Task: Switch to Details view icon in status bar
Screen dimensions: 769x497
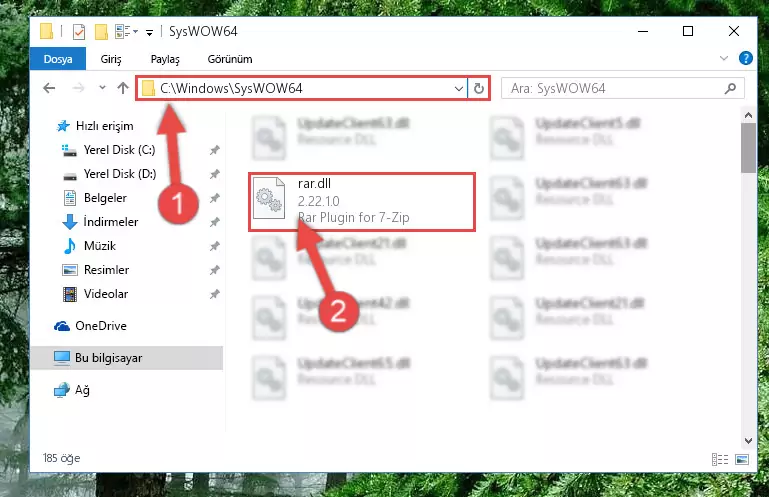Action: [719, 460]
